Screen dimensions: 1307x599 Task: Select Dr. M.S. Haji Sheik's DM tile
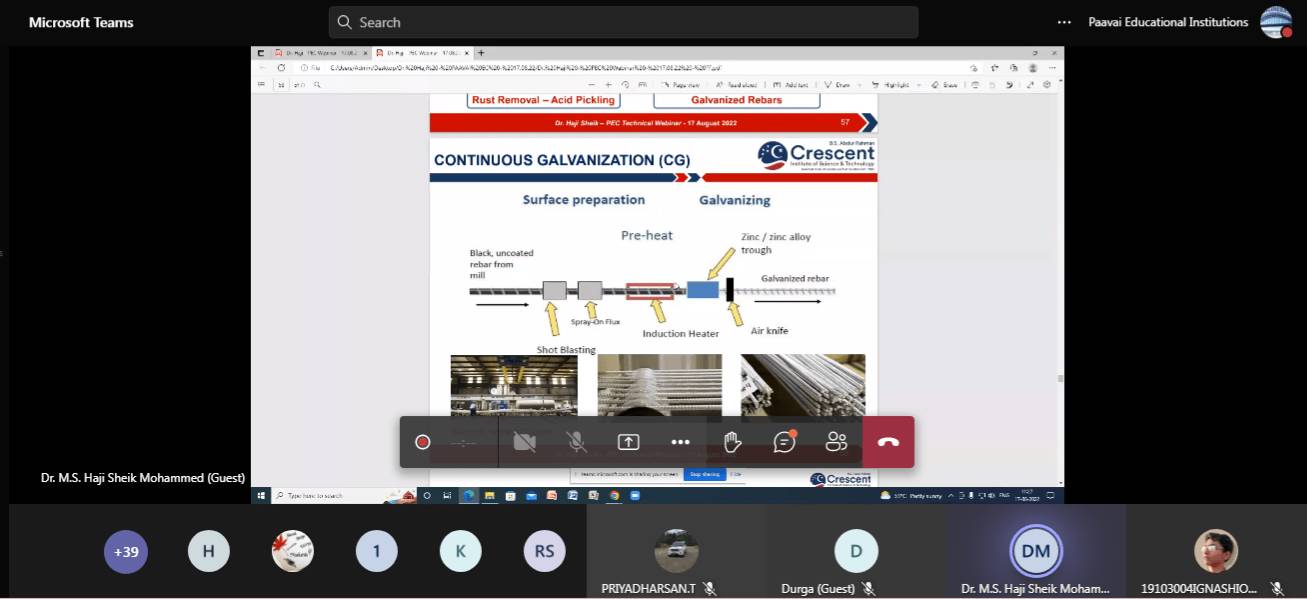1036,551
